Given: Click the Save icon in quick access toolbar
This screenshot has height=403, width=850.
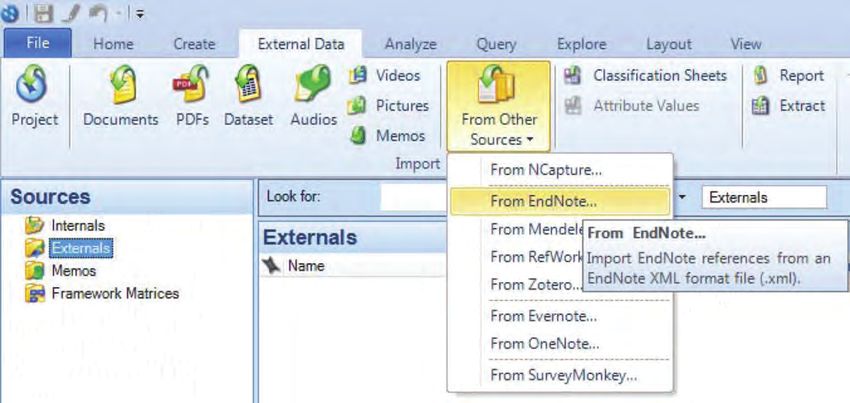Looking at the screenshot, I should pyautogui.click(x=43, y=13).
